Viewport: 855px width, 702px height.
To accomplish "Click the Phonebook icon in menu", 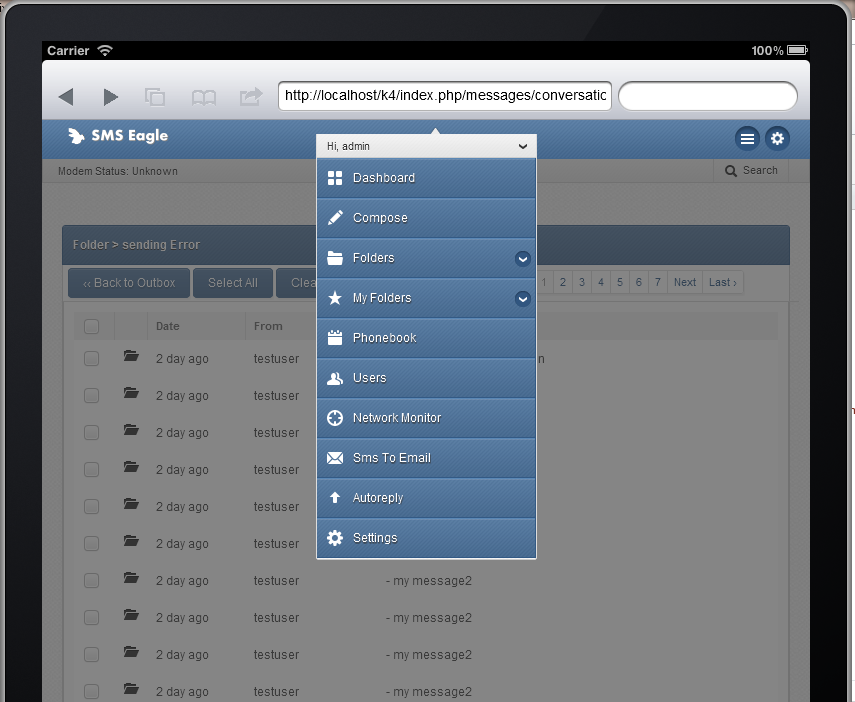I will 335,338.
